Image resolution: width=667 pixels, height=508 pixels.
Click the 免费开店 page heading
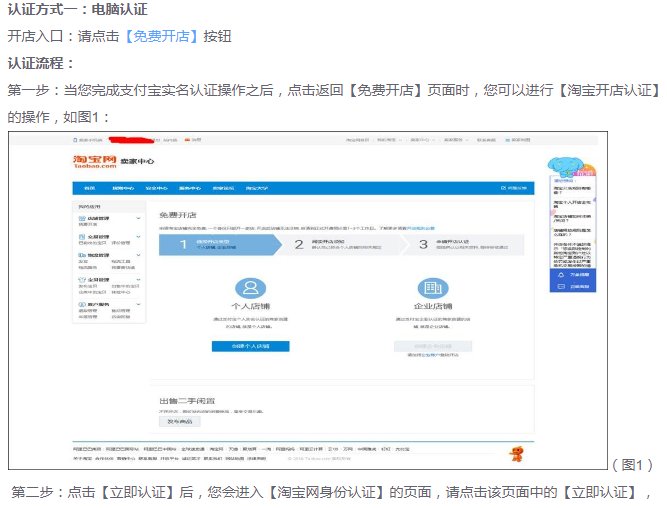pos(178,215)
